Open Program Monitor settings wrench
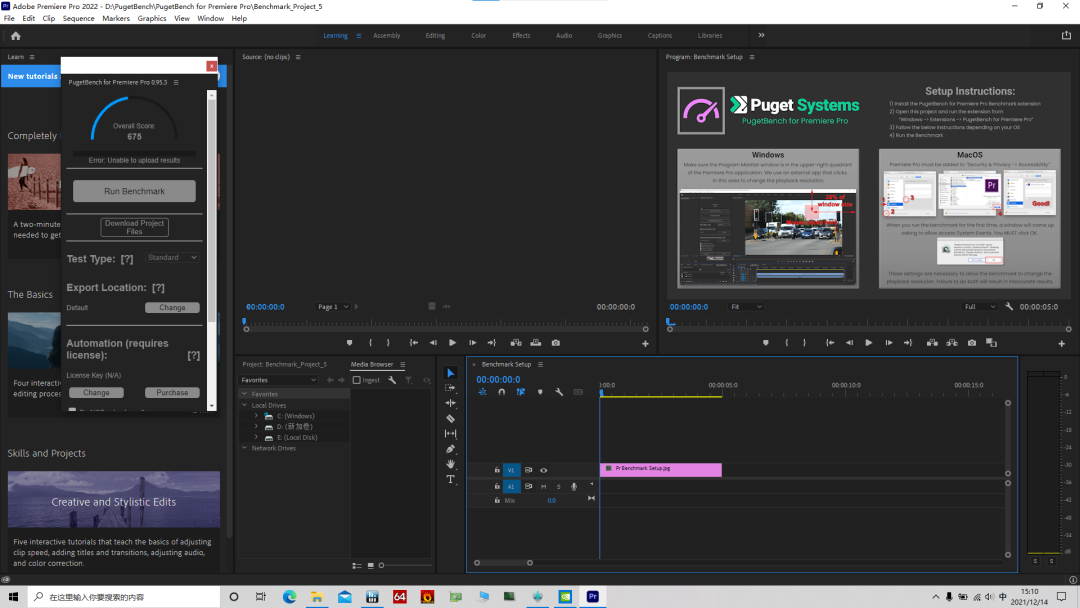Viewport: 1080px width, 608px height. click(1009, 307)
